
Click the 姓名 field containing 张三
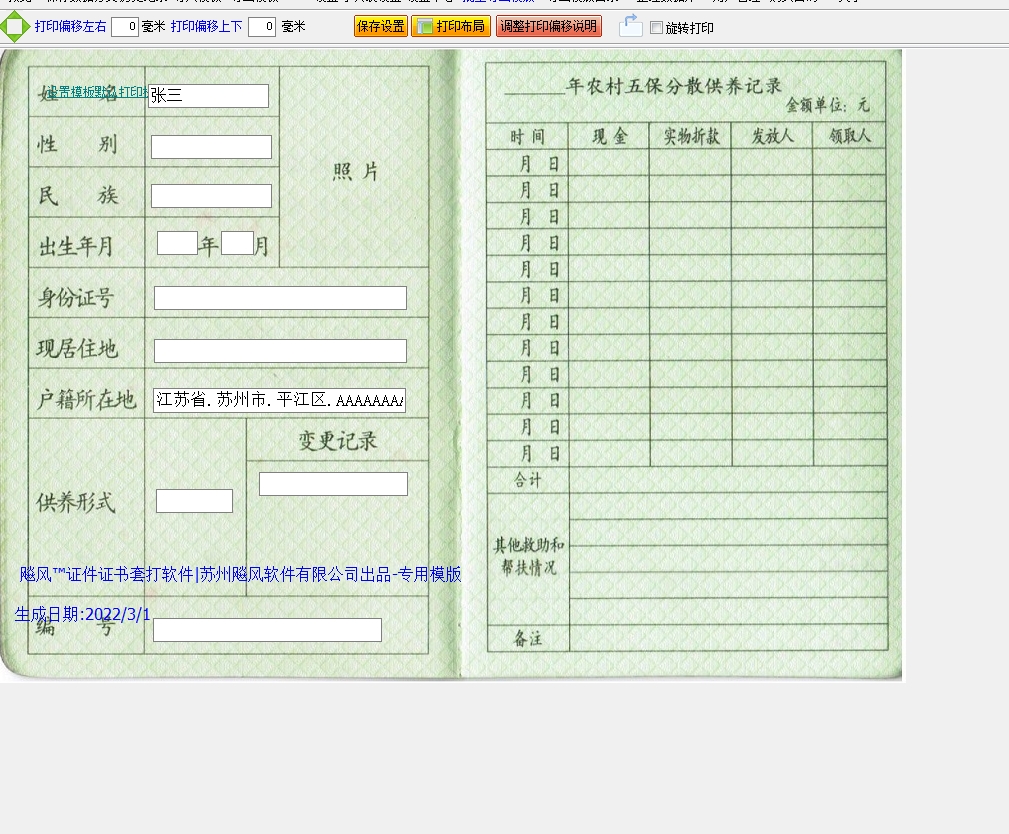pos(208,96)
